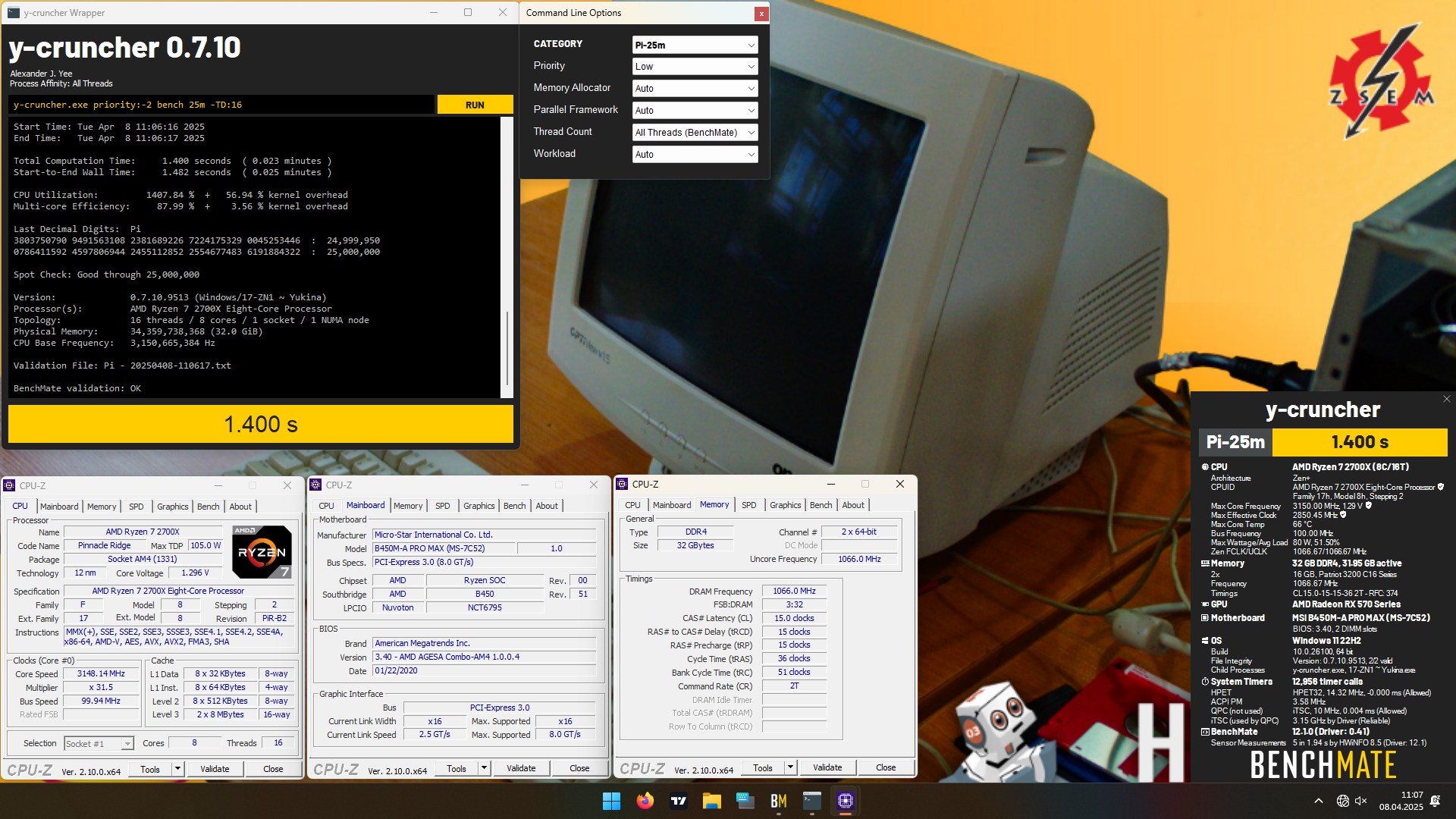Open the Workload dropdown

695,155
